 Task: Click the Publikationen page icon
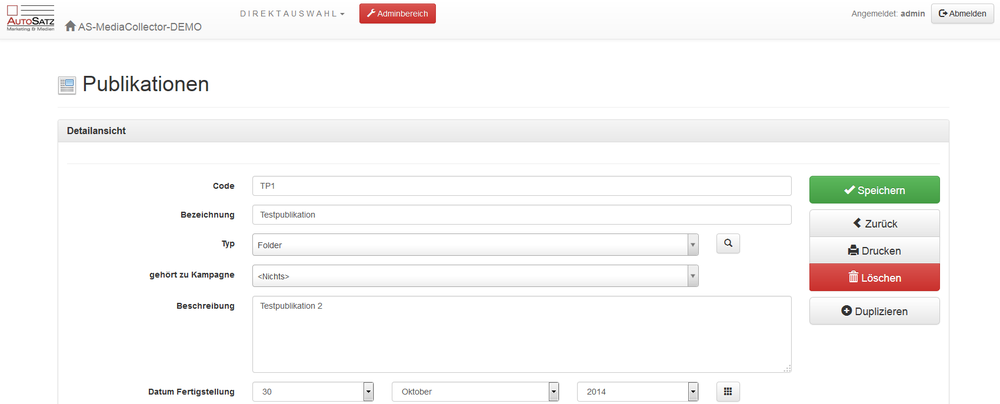(67, 85)
